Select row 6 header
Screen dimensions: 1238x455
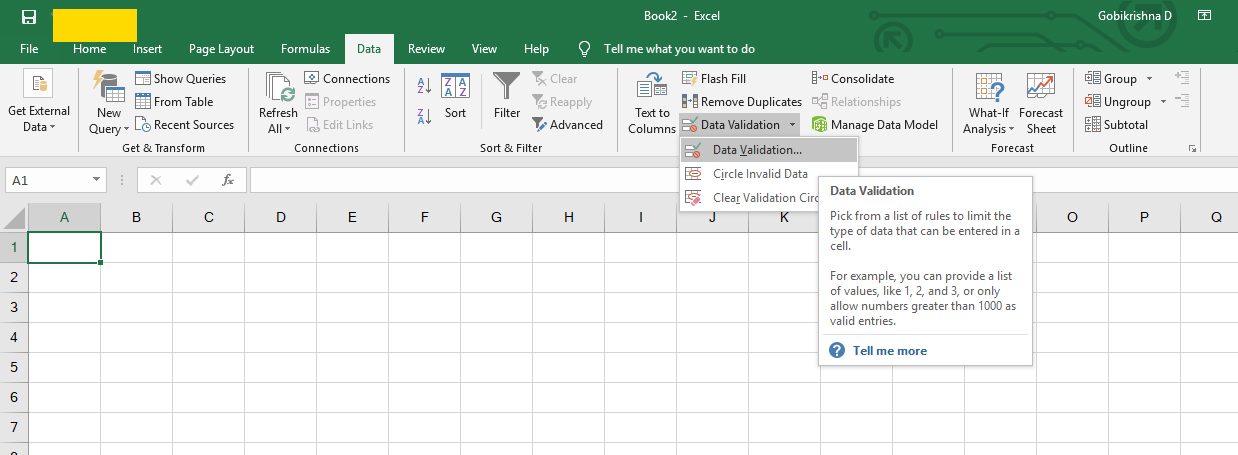(14, 397)
